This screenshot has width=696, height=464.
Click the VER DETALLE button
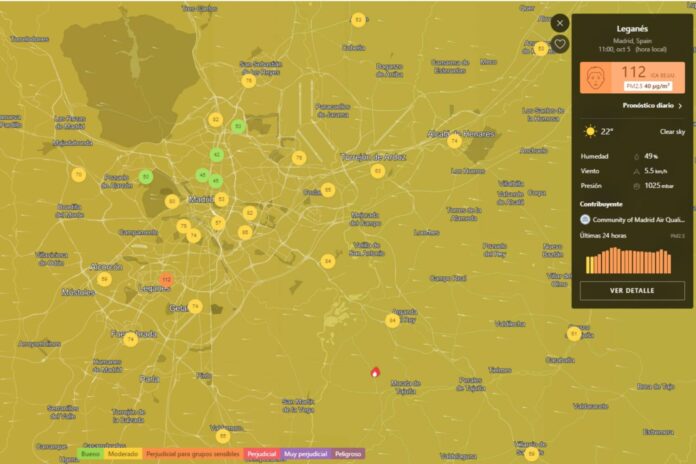[x=631, y=291]
